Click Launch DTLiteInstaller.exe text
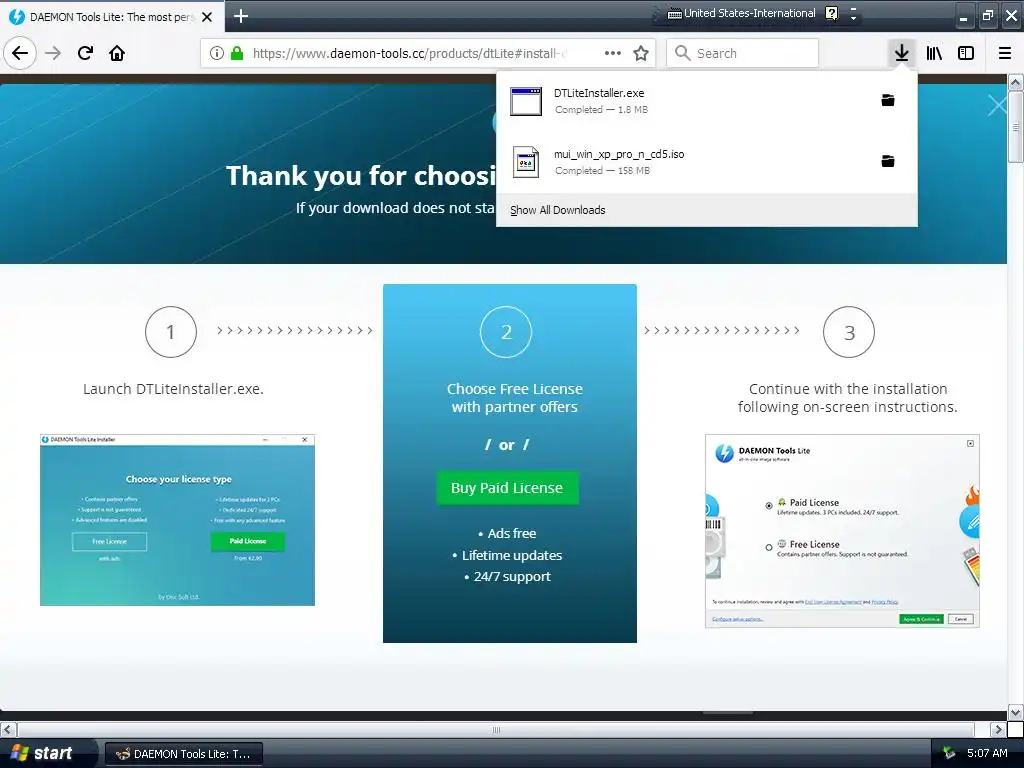 coord(173,389)
